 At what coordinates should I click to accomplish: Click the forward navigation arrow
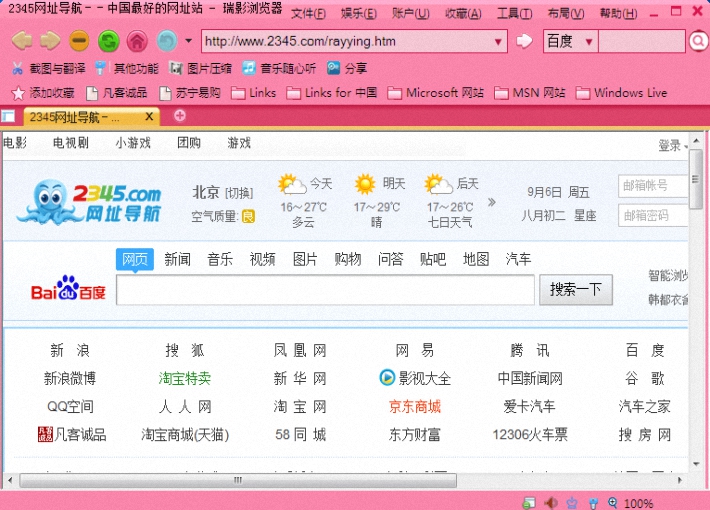50,41
